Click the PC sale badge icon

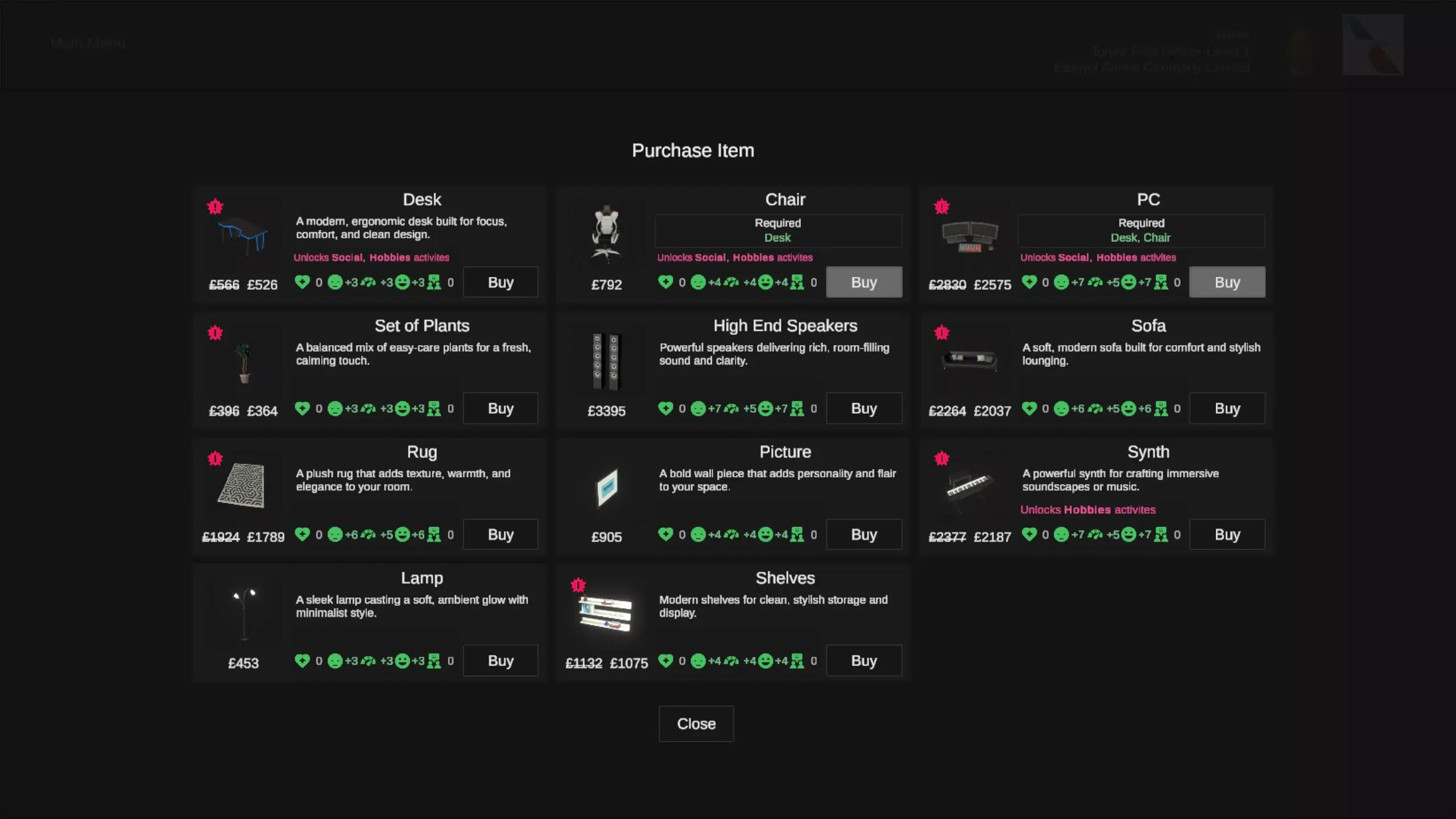[x=942, y=206]
